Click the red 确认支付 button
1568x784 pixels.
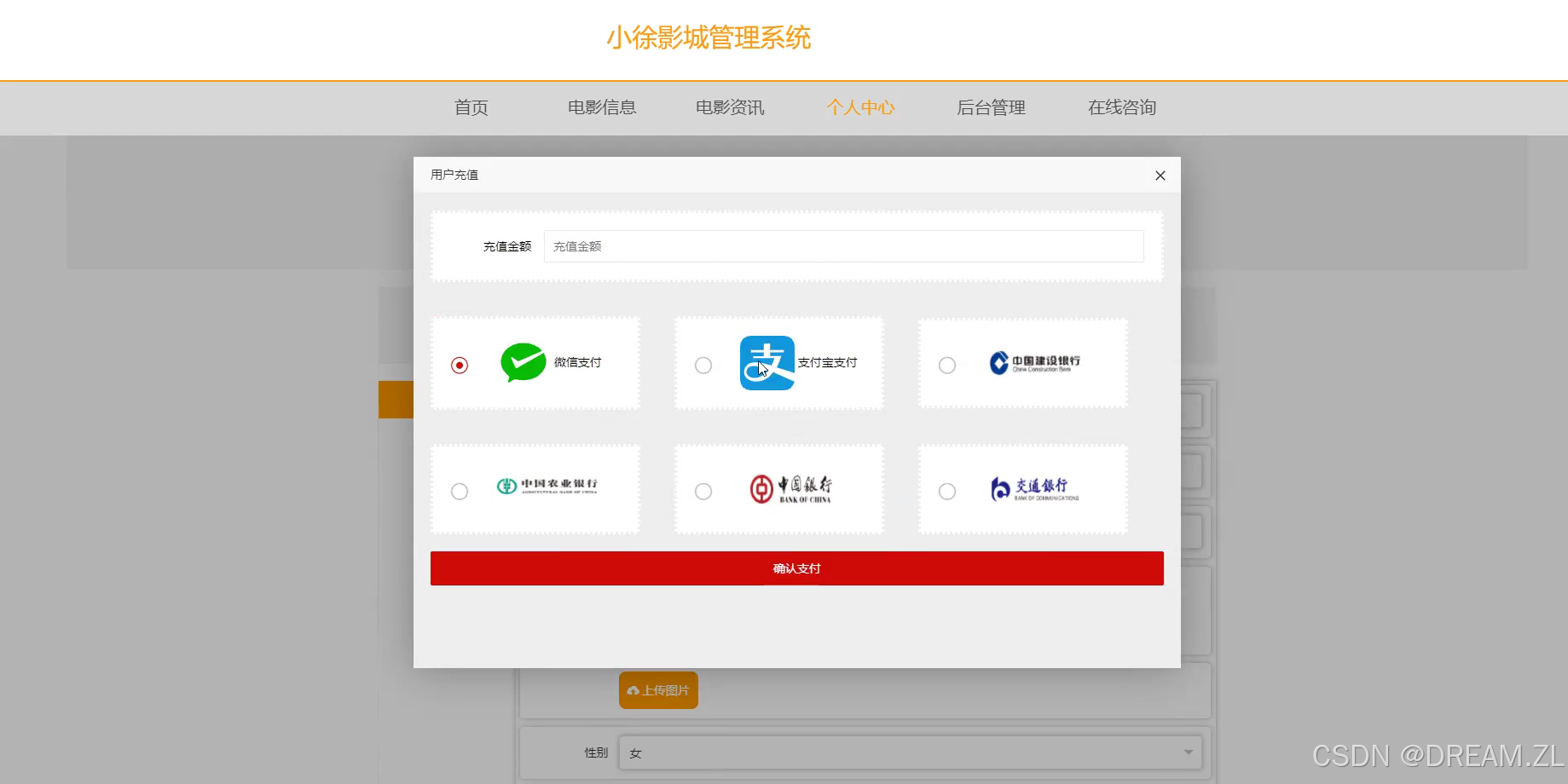(x=796, y=568)
